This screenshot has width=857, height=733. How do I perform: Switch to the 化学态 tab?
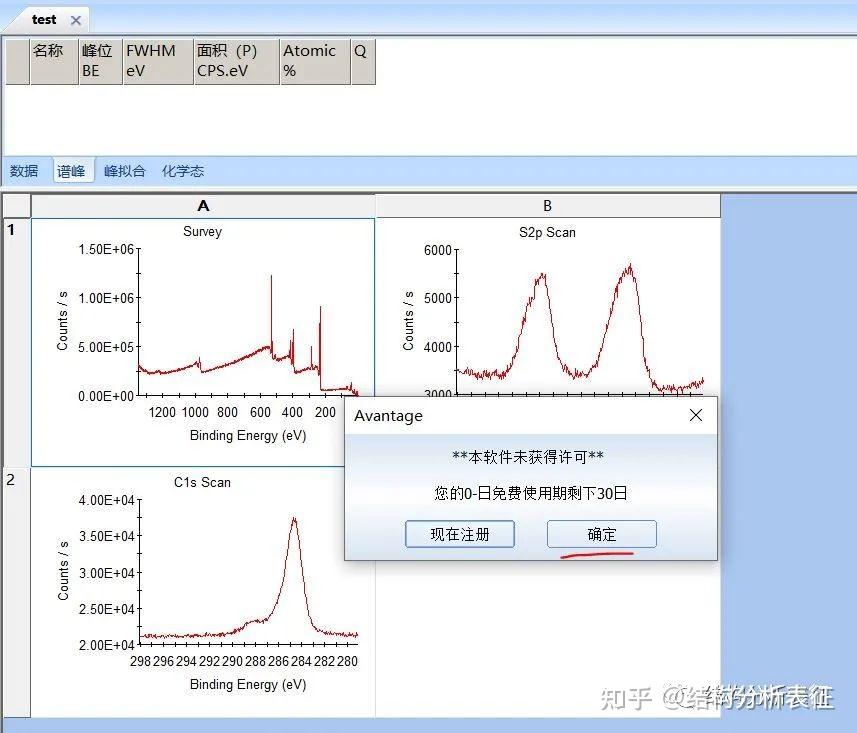pyautogui.click(x=183, y=170)
